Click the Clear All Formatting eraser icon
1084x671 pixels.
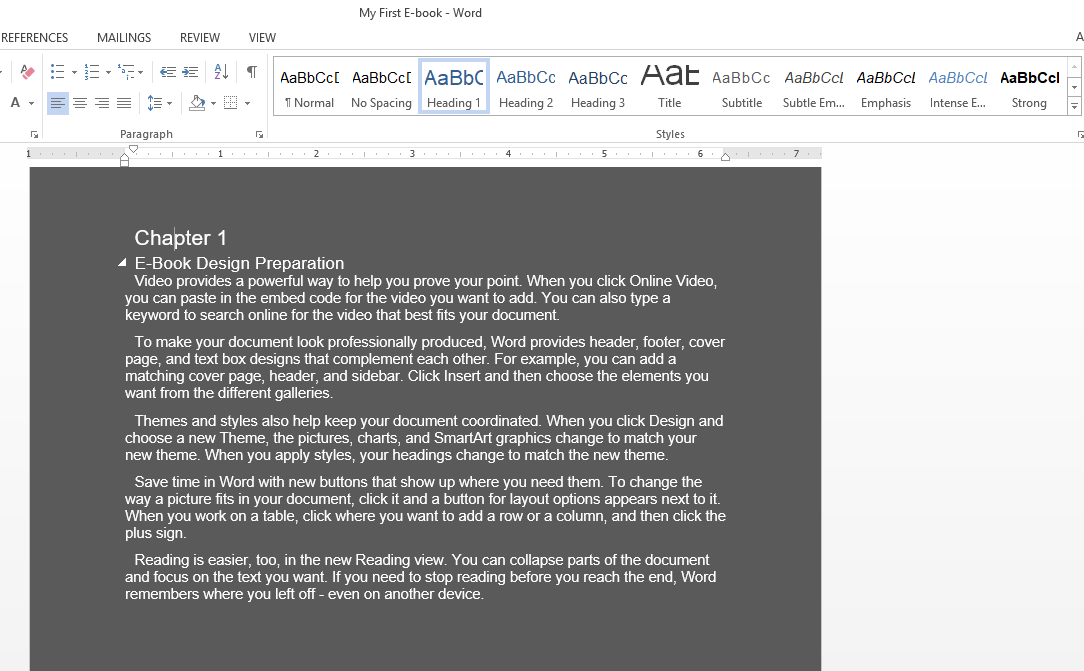point(27,72)
